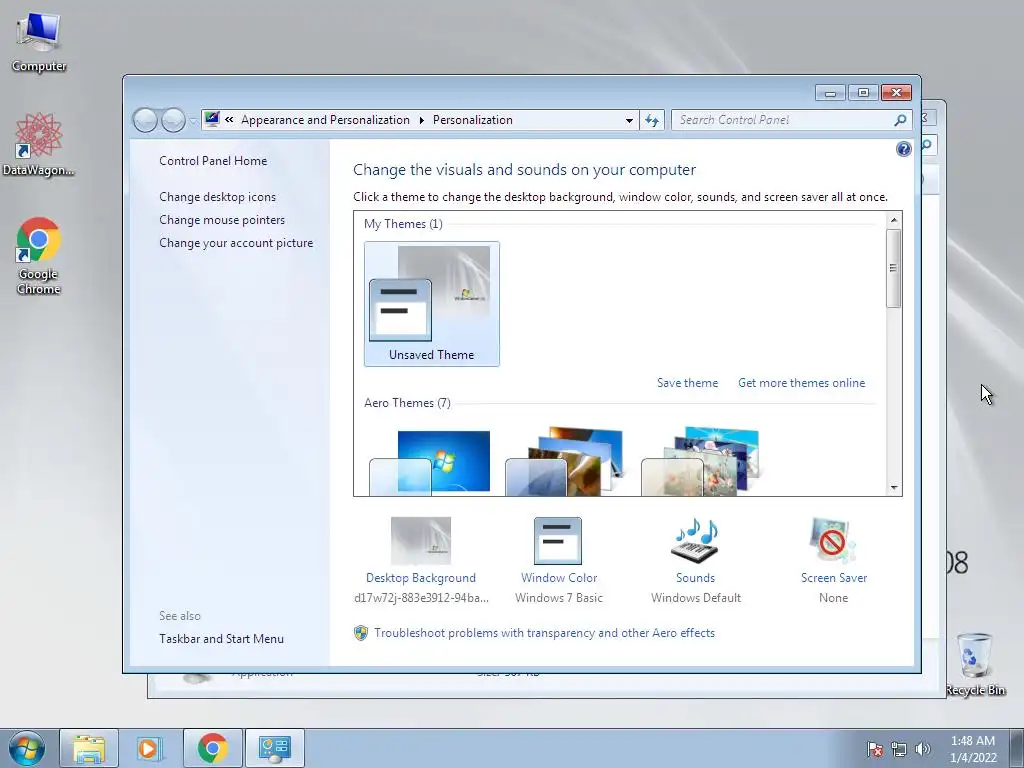Open the Desktop Background icon
Screen dimensions: 1024x768
point(421,541)
